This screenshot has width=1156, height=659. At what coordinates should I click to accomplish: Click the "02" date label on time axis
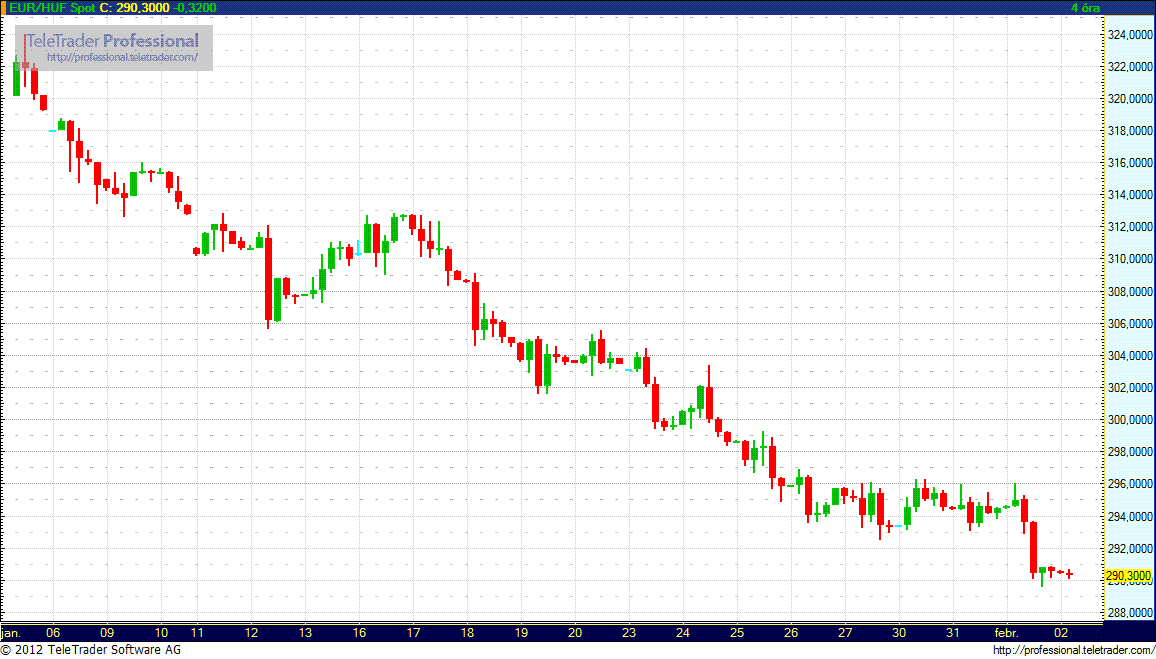click(1061, 632)
